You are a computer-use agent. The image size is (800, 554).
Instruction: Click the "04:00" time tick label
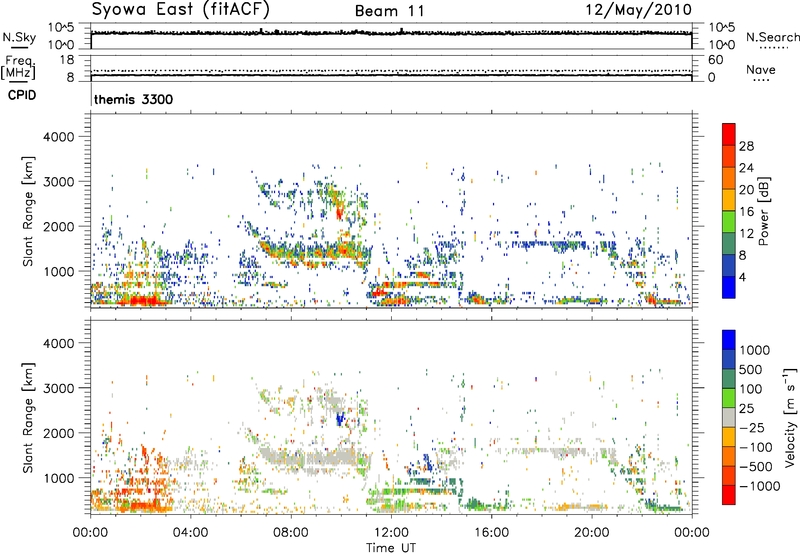click(190, 533)
